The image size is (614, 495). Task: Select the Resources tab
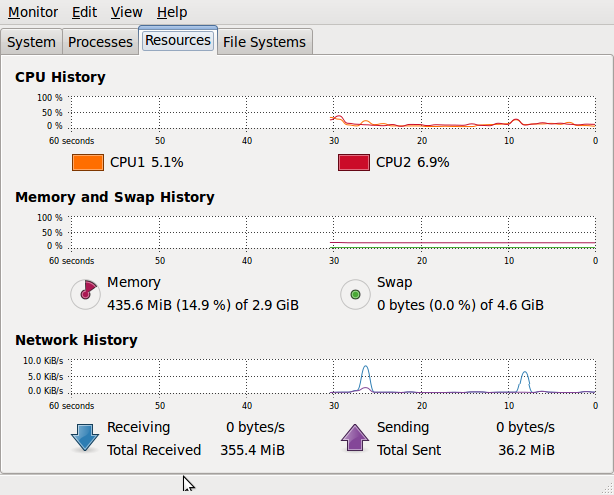pos(178,40)
